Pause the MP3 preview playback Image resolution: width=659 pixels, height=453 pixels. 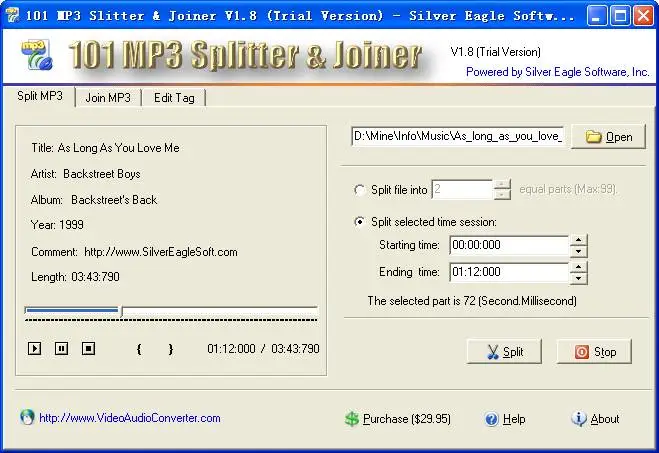click(x=61, y=348)
